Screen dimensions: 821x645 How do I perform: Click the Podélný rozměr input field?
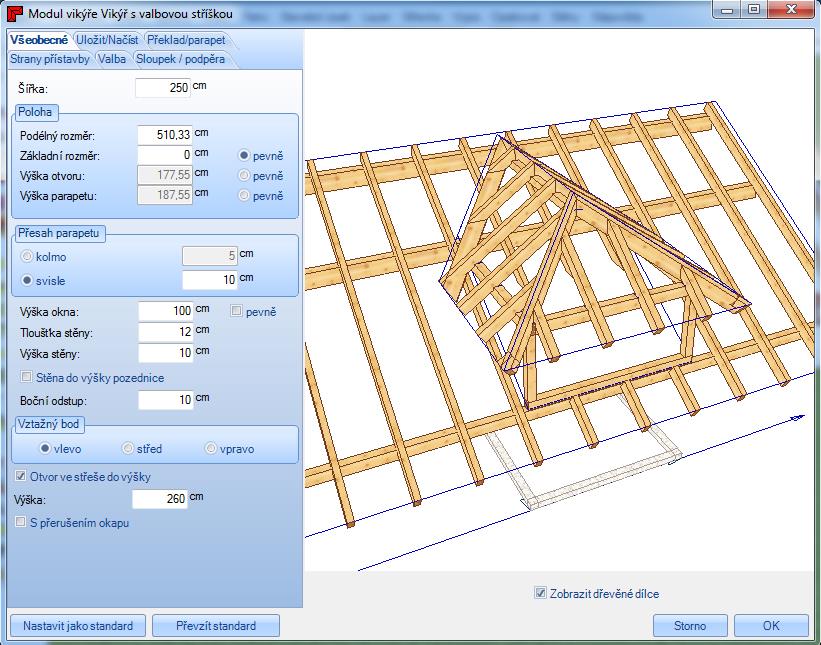click(x=165, y=135)
